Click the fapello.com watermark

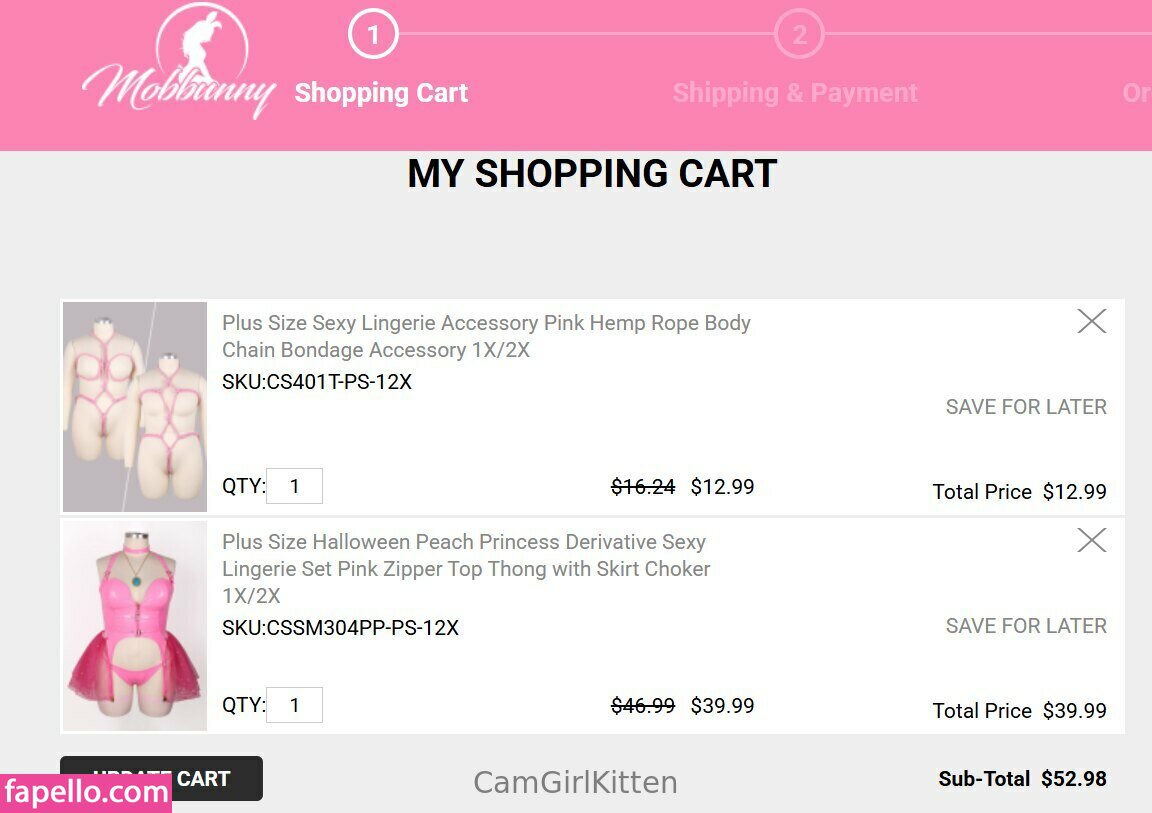coord(86,792)
